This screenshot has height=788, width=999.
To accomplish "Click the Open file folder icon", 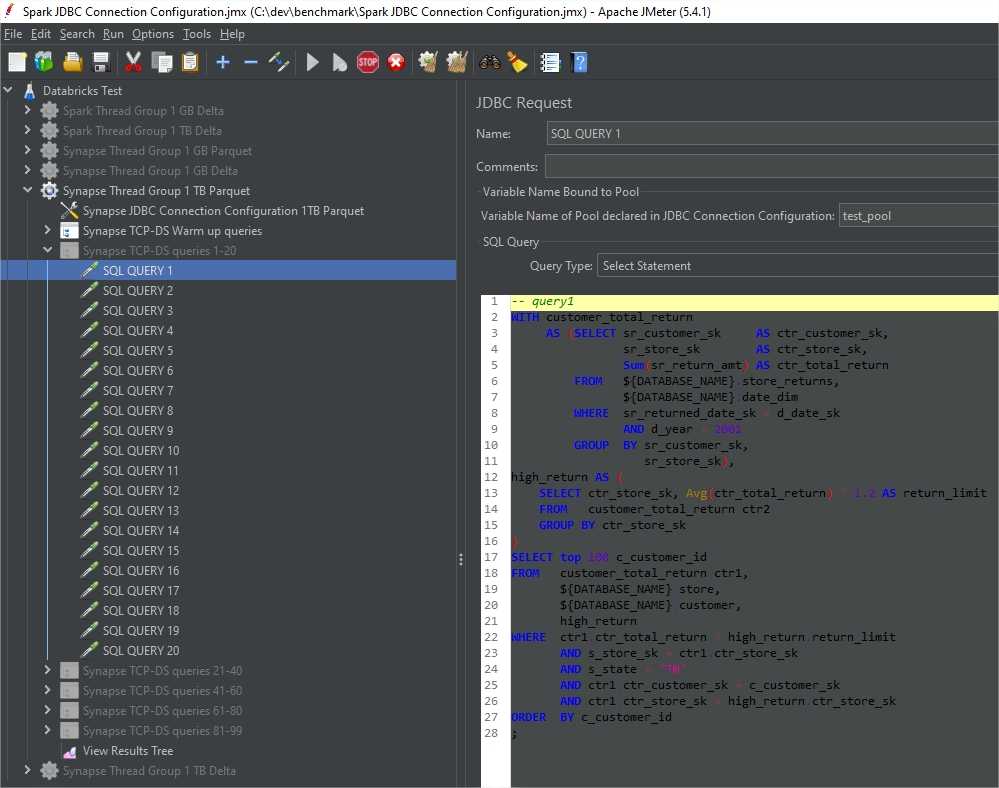I will coord(73,62).
